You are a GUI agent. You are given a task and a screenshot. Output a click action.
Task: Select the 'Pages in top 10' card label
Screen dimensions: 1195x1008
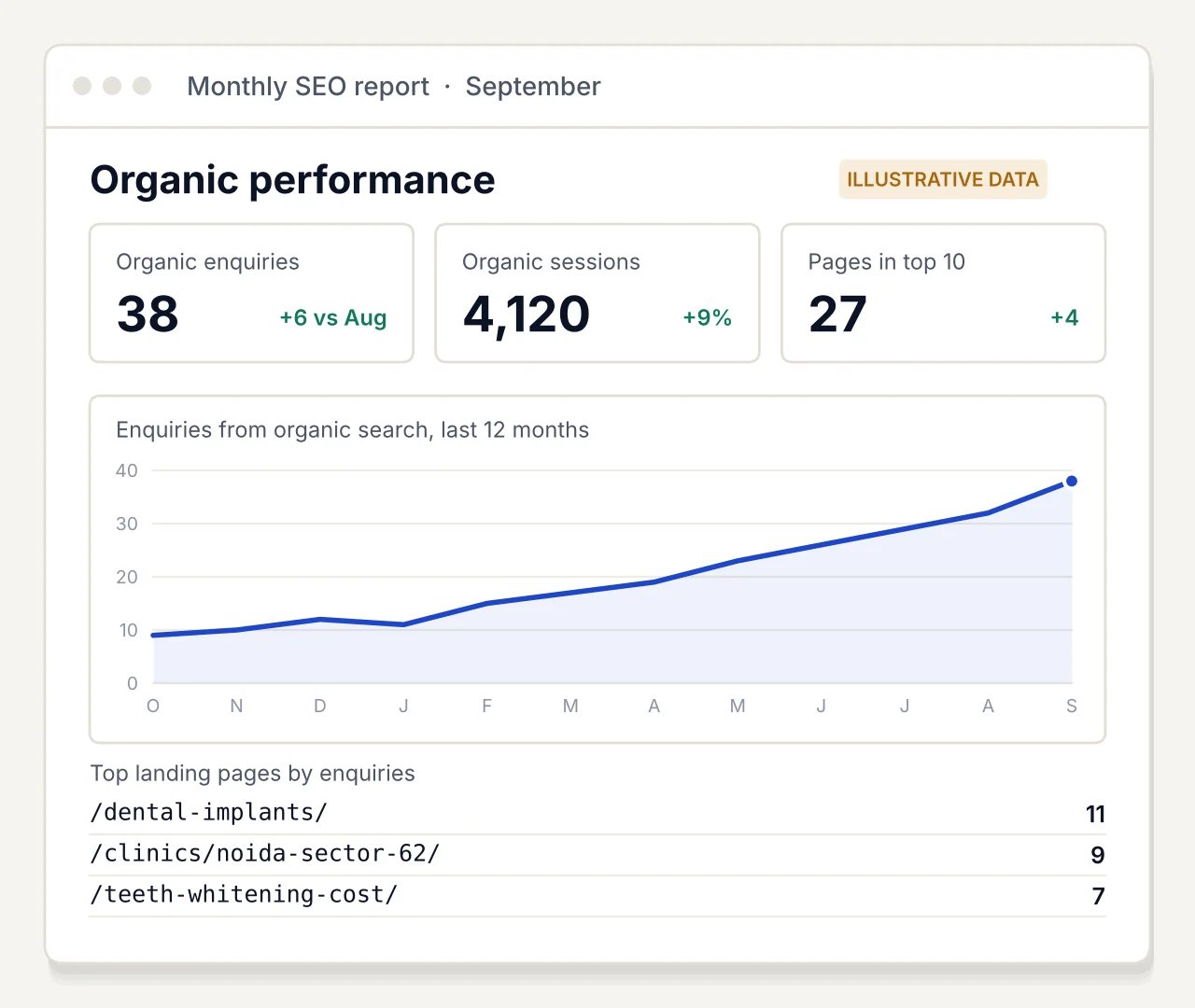click(887, 262)
